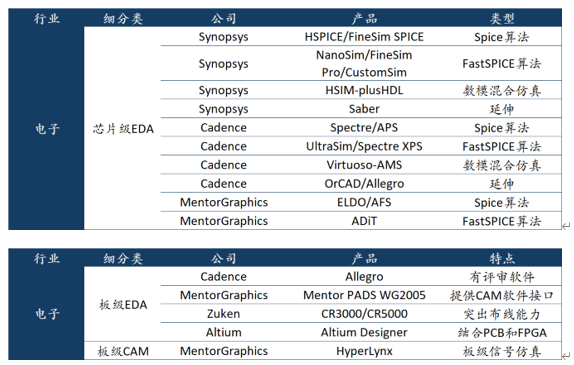This screenshot has width=574, height=365.
Task: Select the Altium Designer cell
Action: tap(364, 332)
